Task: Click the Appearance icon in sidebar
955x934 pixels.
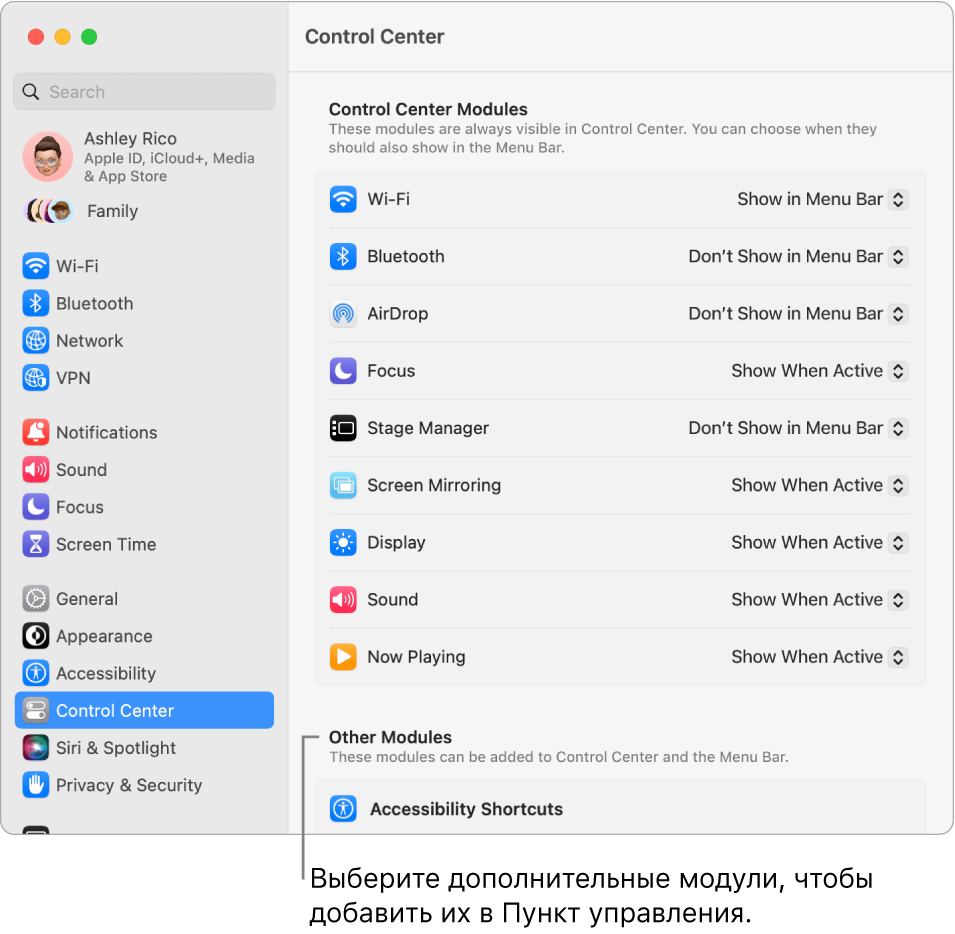Action: click(x=36, y=636)
